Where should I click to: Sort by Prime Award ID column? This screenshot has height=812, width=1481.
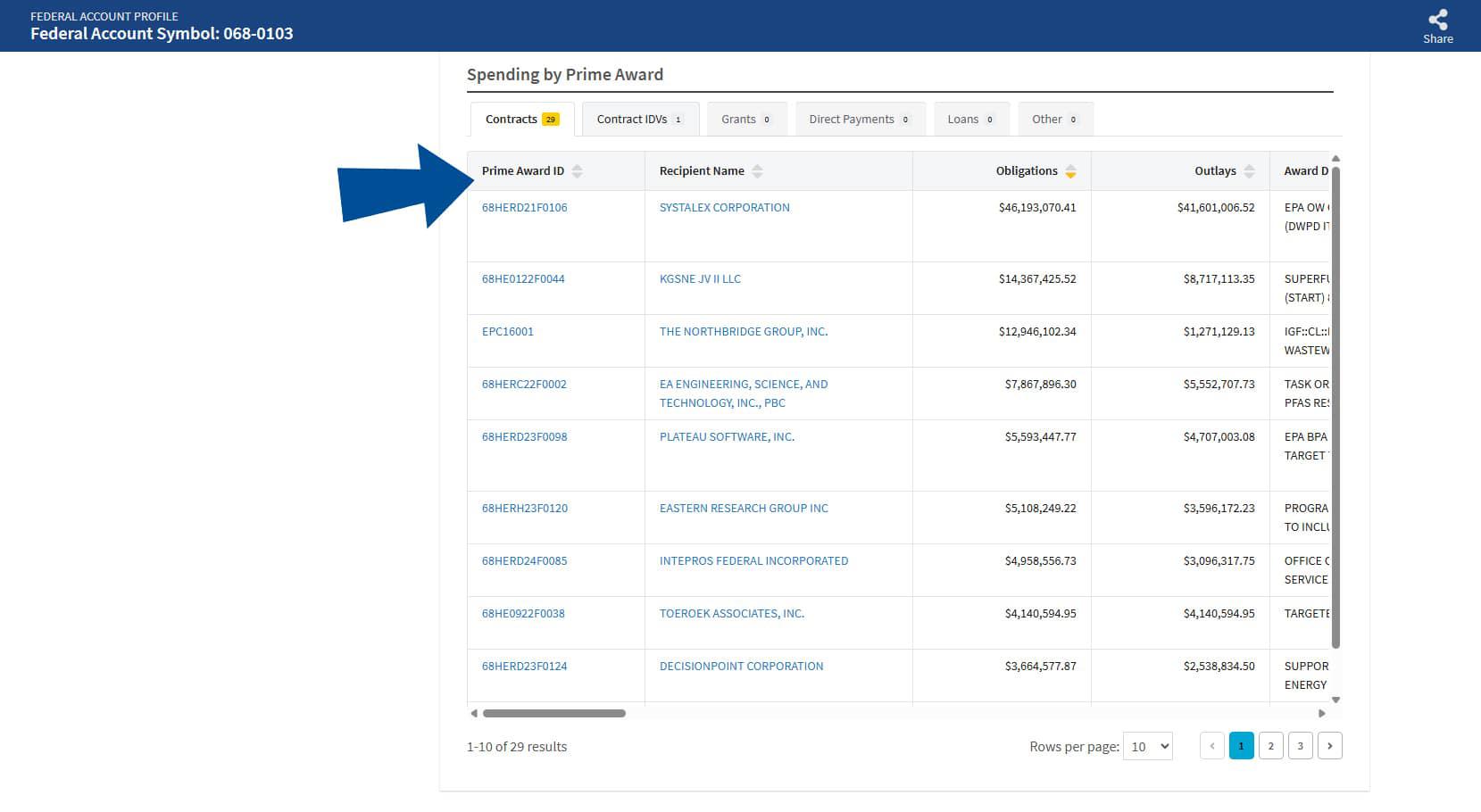tap(577, 171)
